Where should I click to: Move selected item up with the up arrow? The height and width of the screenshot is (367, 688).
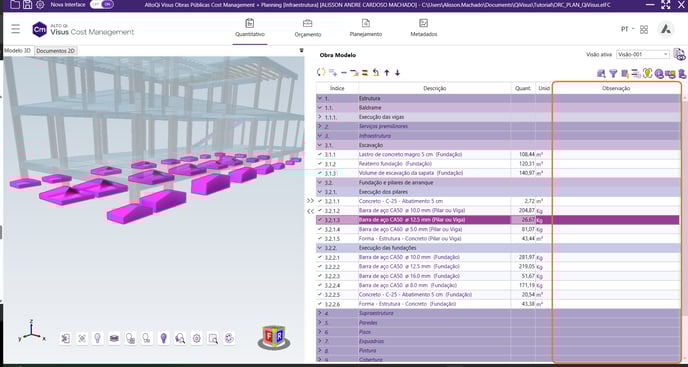point(387,72)
